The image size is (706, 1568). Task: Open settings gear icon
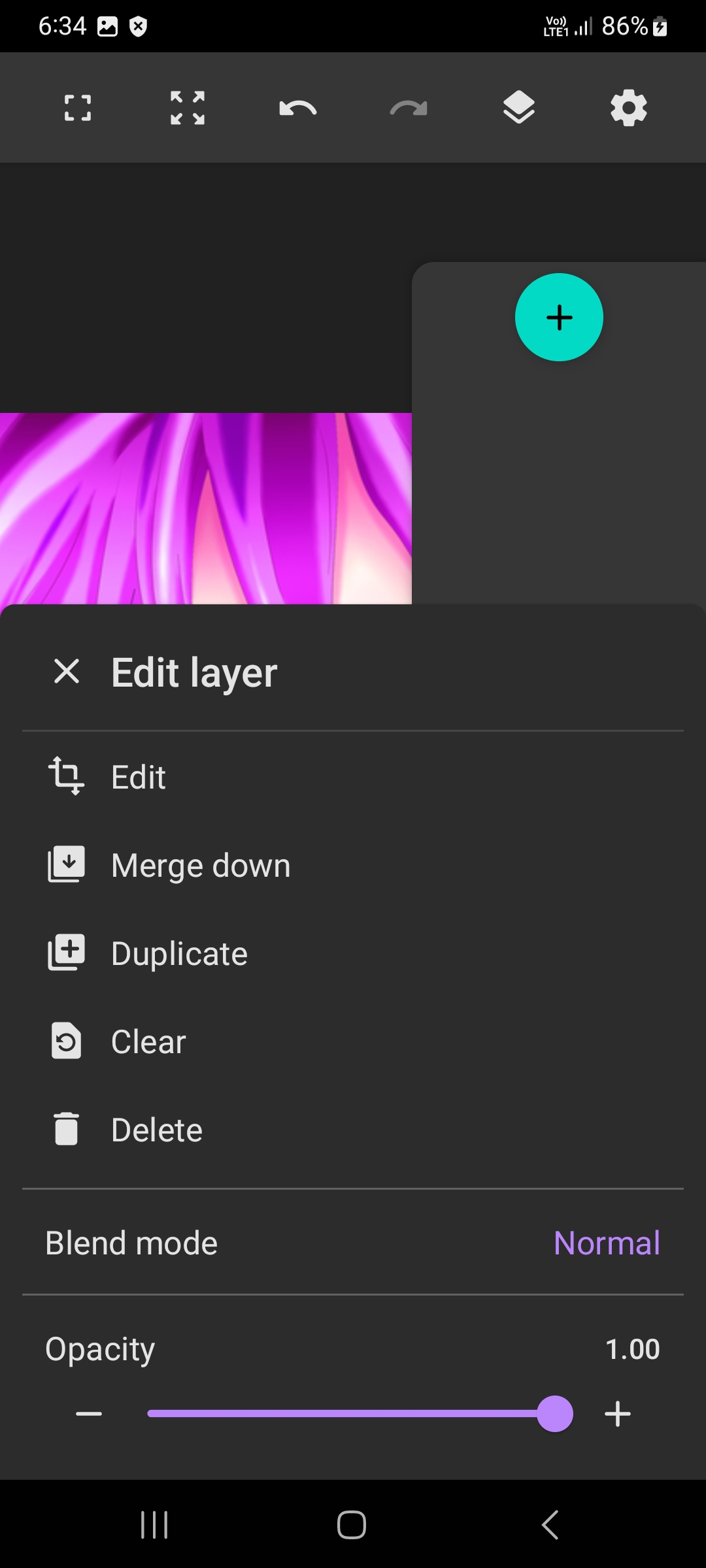point(629,108)
